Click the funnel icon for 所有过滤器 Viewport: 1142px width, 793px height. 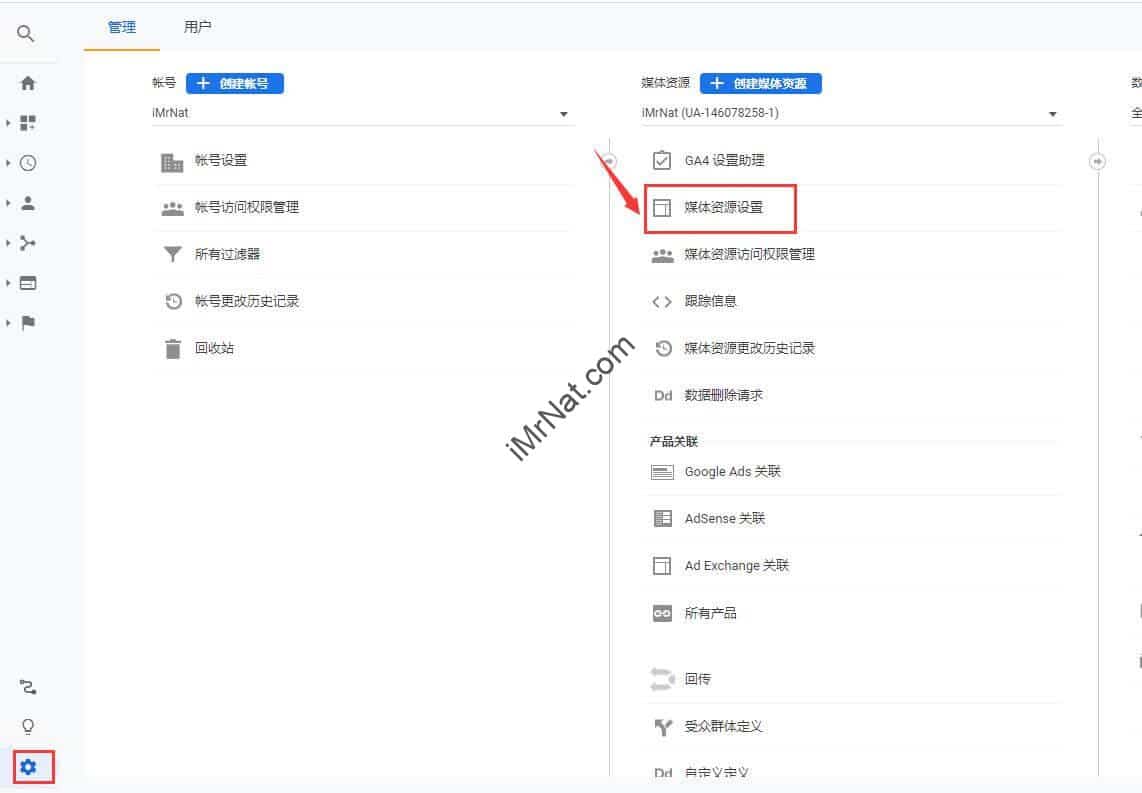click(x=173, y=254)
